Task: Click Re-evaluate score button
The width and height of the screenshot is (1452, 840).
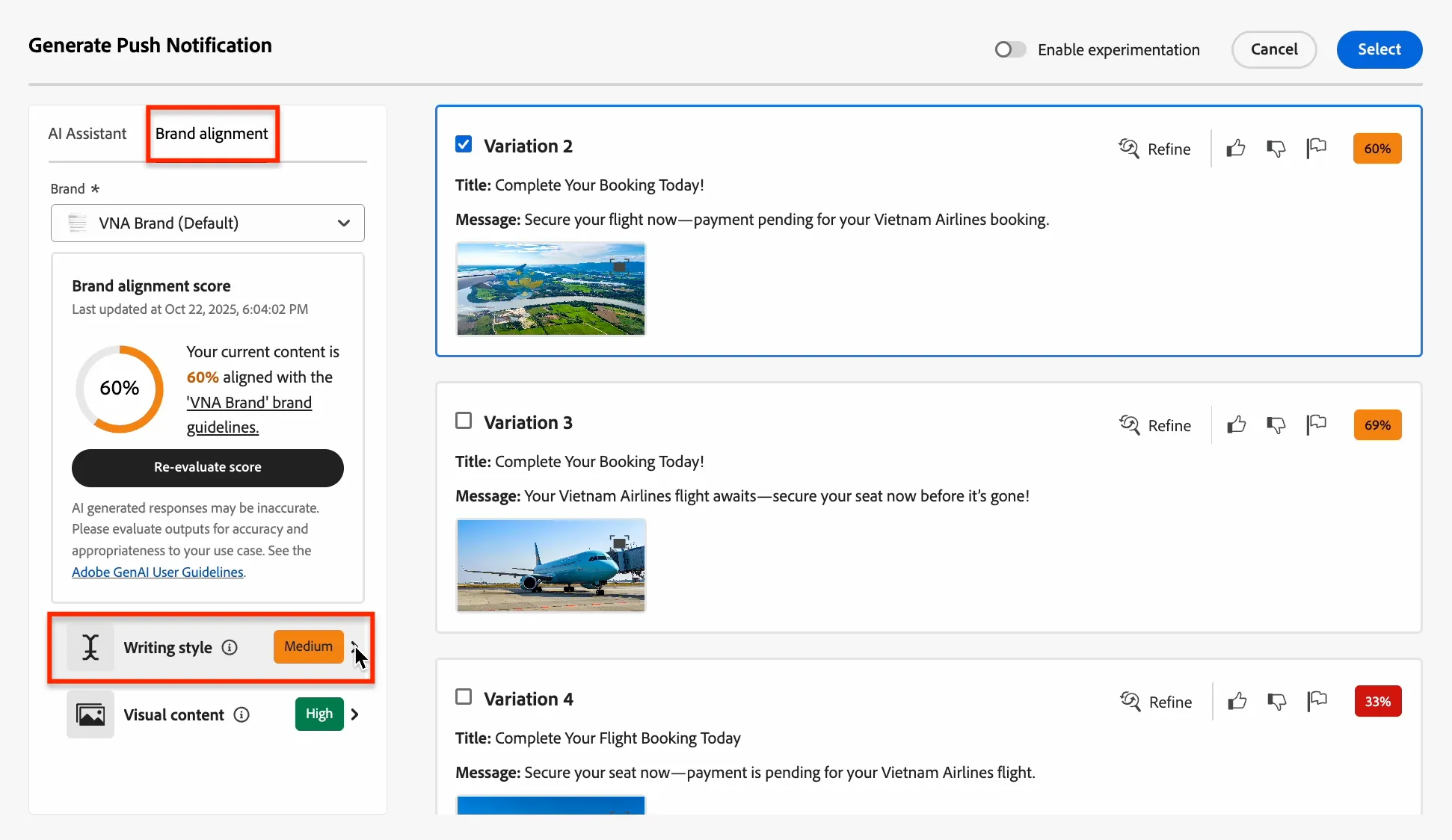Action: point(208,467)
